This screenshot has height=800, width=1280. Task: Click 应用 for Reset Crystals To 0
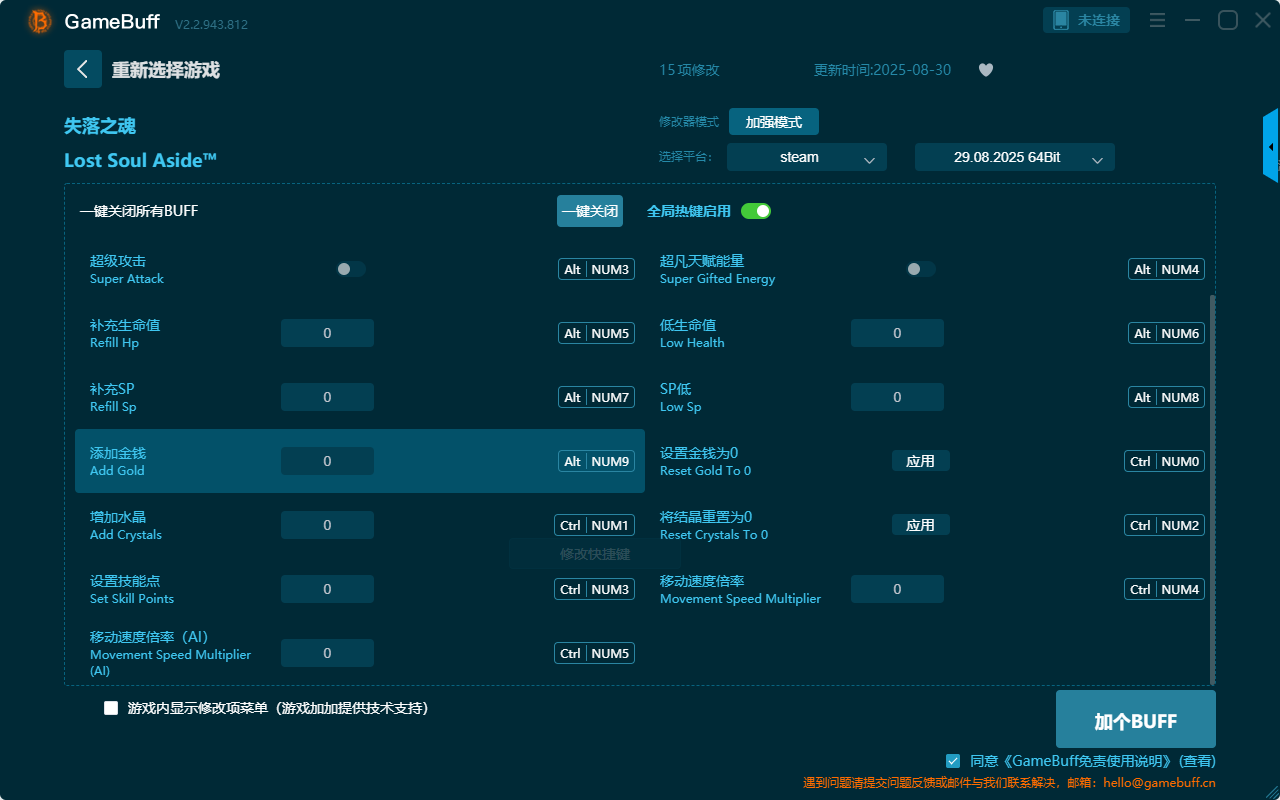pos(921,525)
